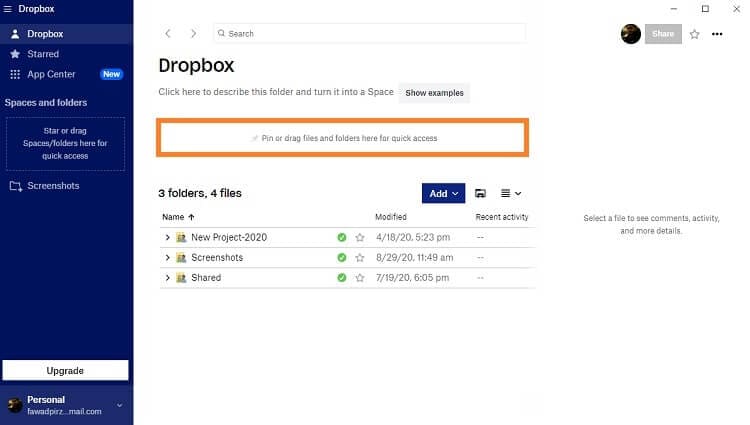Expand the Personal account switcher chevron
The width and height of the screenshot is (750, 425).
120,405
